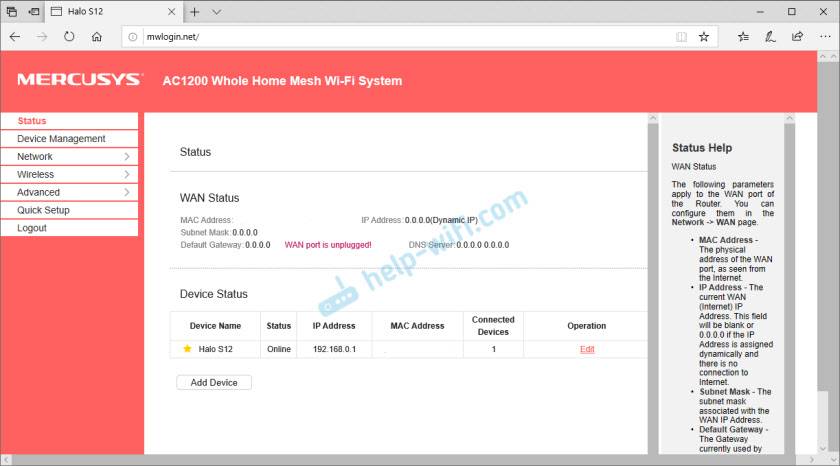Open the Advanced menu section
This screenshot has width=840, height=466.
pyautogui.click(x=70, y=192)
